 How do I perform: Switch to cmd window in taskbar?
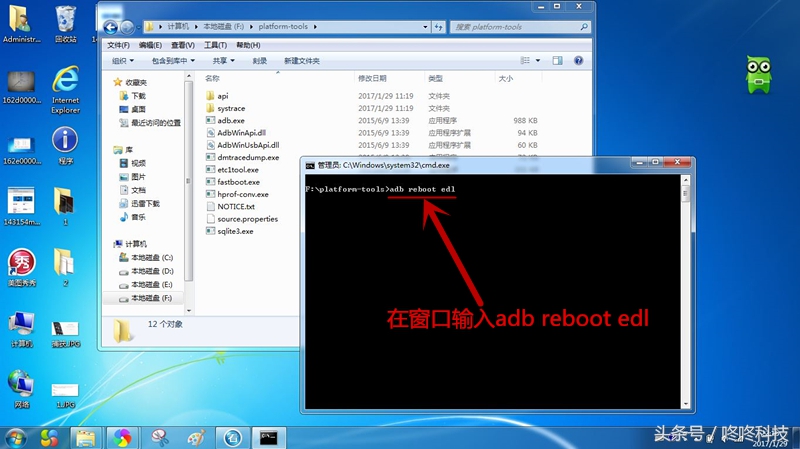(x=269, y=437)
